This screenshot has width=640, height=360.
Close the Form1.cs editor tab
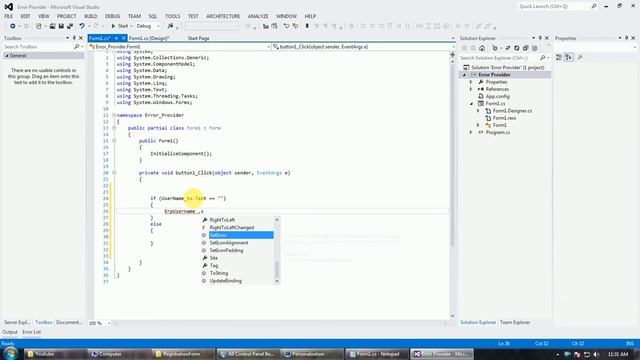[x=123, y=38]
